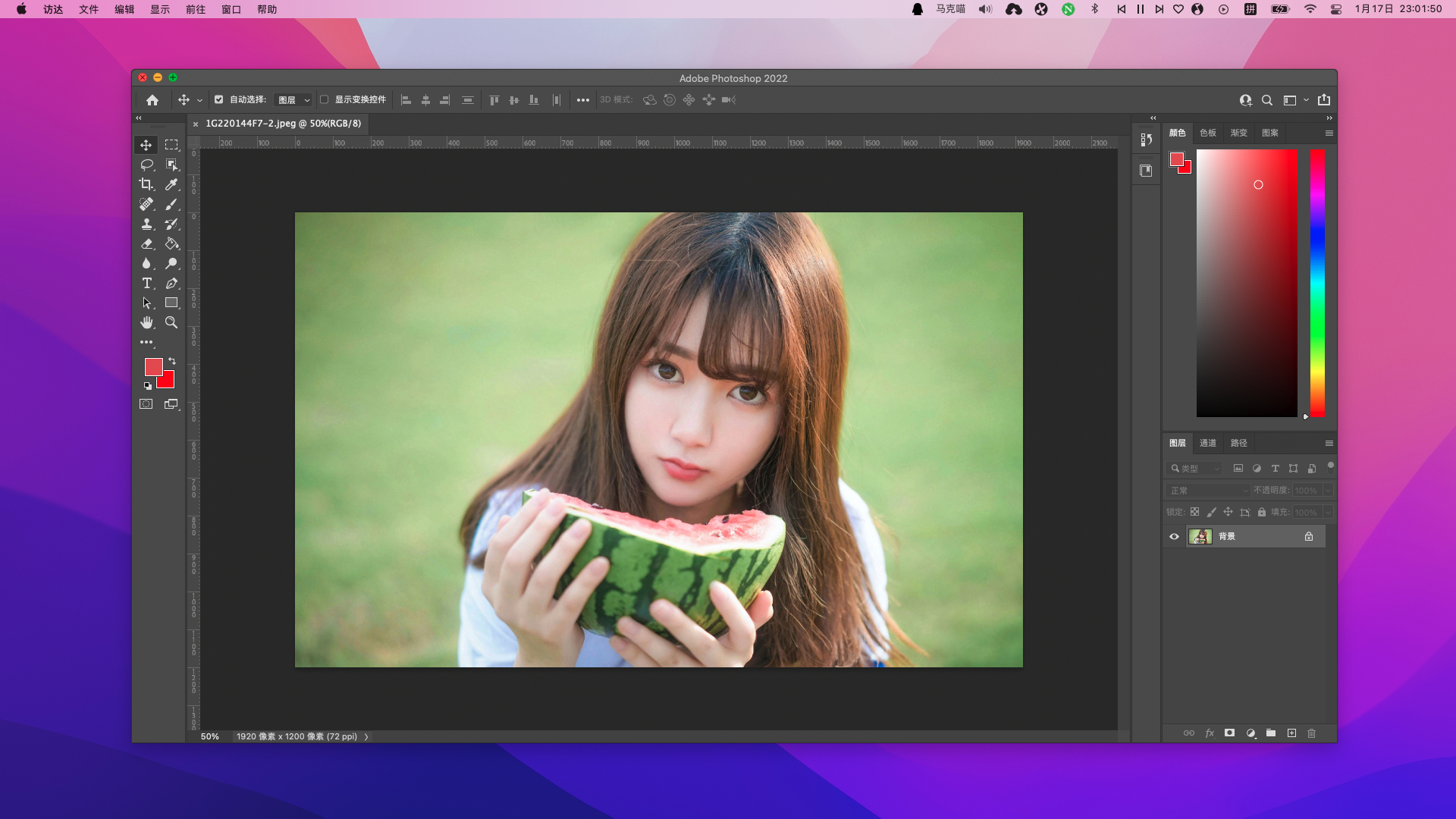
Task: Open the 文件 menu in menu bar
Action: 88,9
